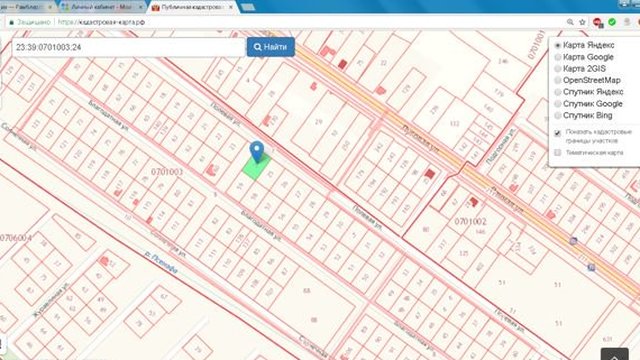Click the green checkmark extension icon

click(x=612, y=22)
